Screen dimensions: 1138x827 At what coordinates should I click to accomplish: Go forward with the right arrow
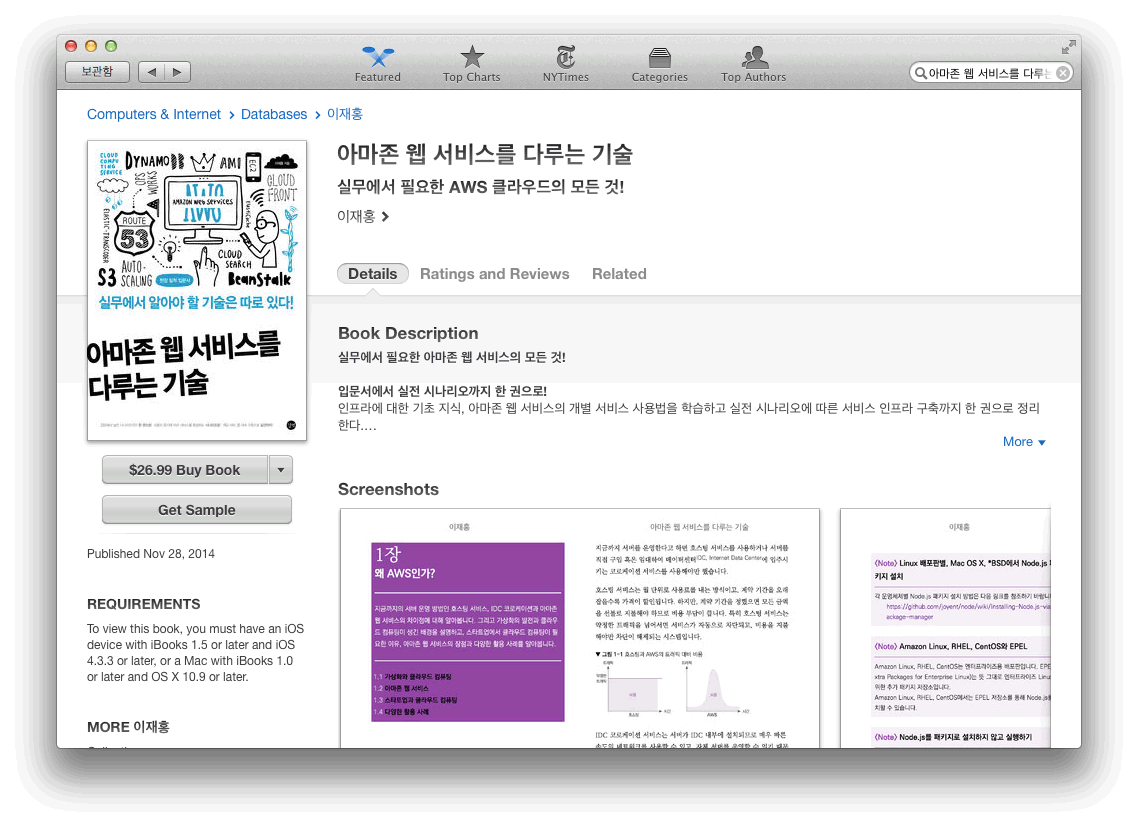point(177,72)
